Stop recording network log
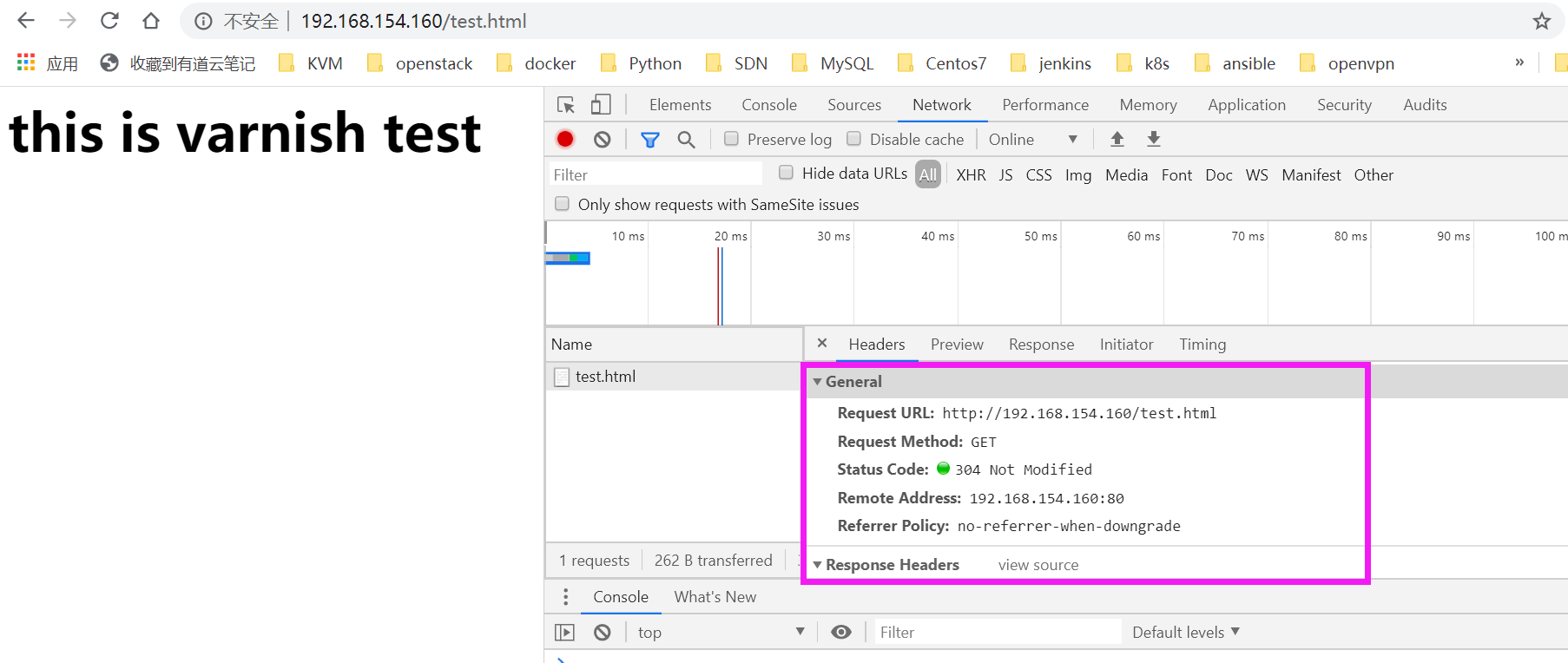The height and width of the screenshot is (663, 1568). click(x=565, y=139)
